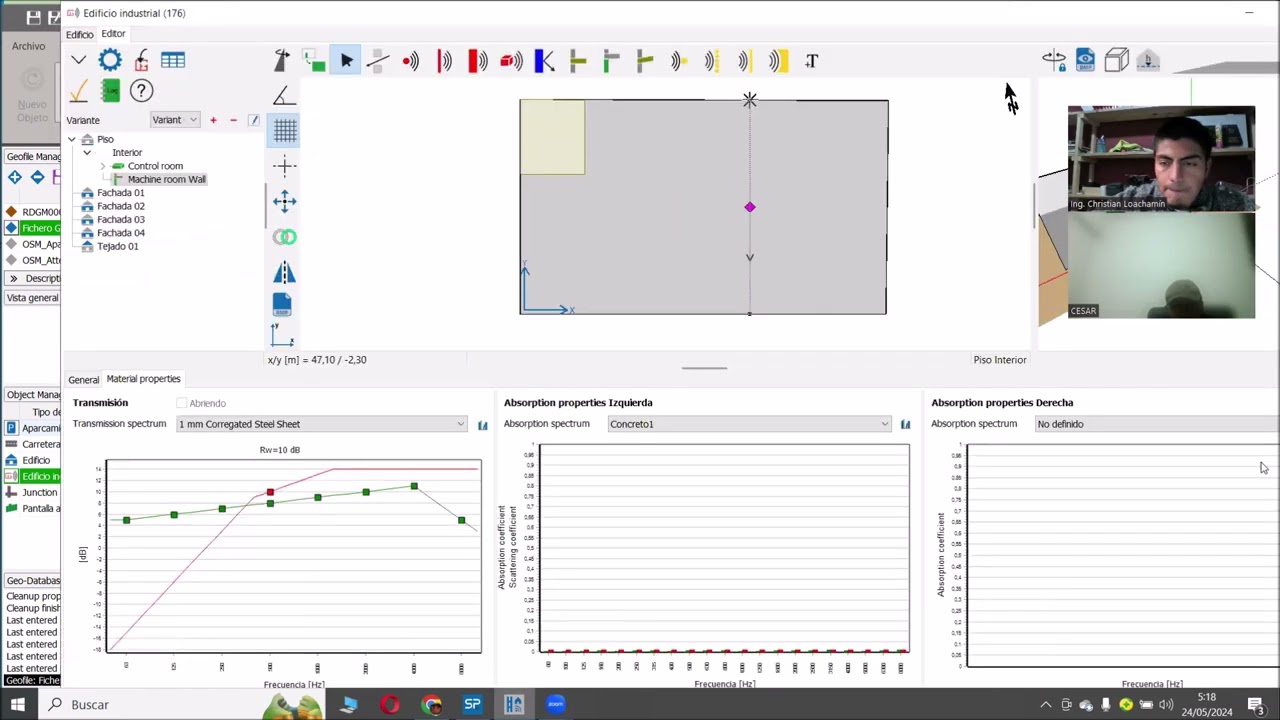This screenshot has height=720, width=1280.
Task: Select the arrow pointer tool
Action: 346,61
